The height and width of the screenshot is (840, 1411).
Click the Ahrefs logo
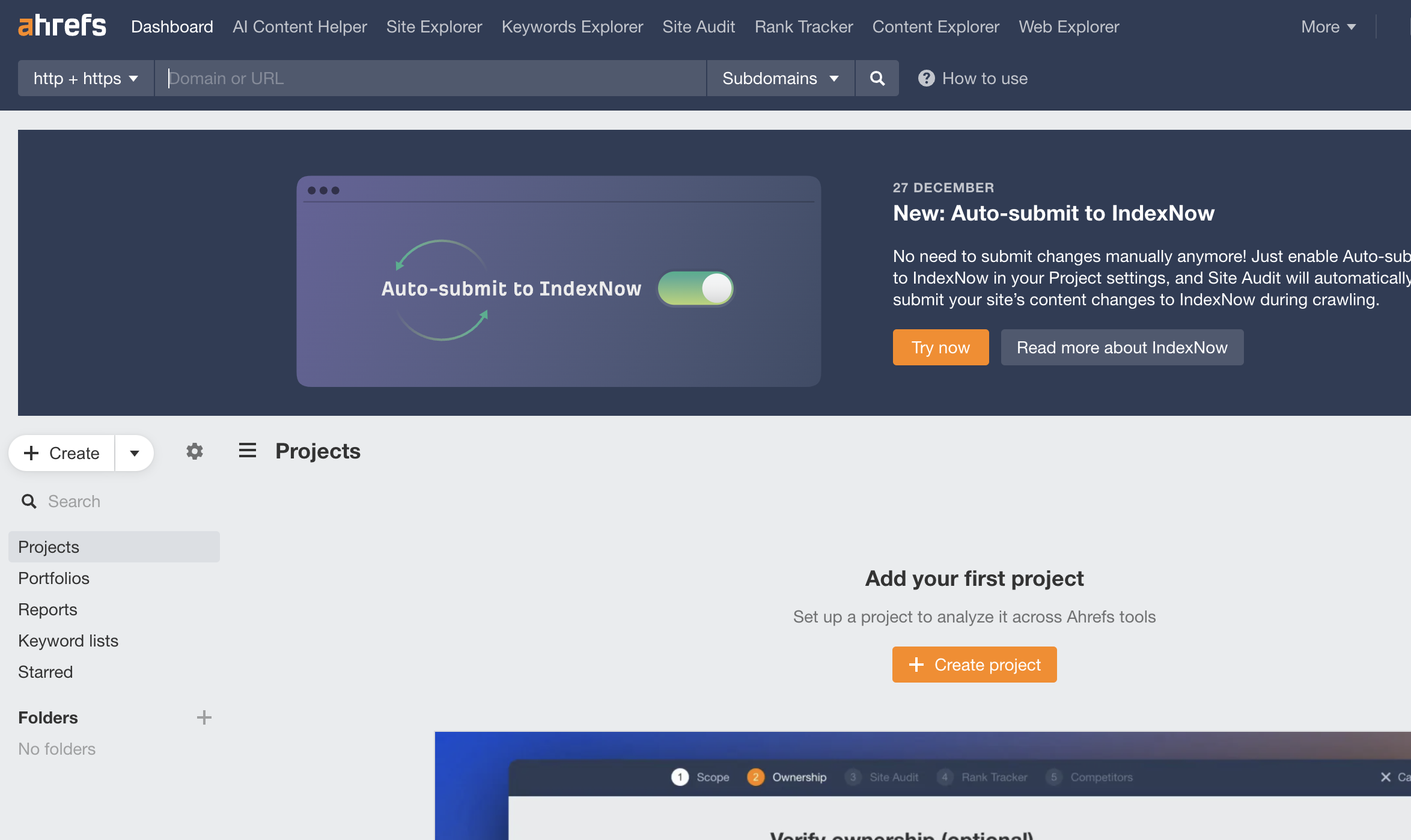[x=62, y=26]
